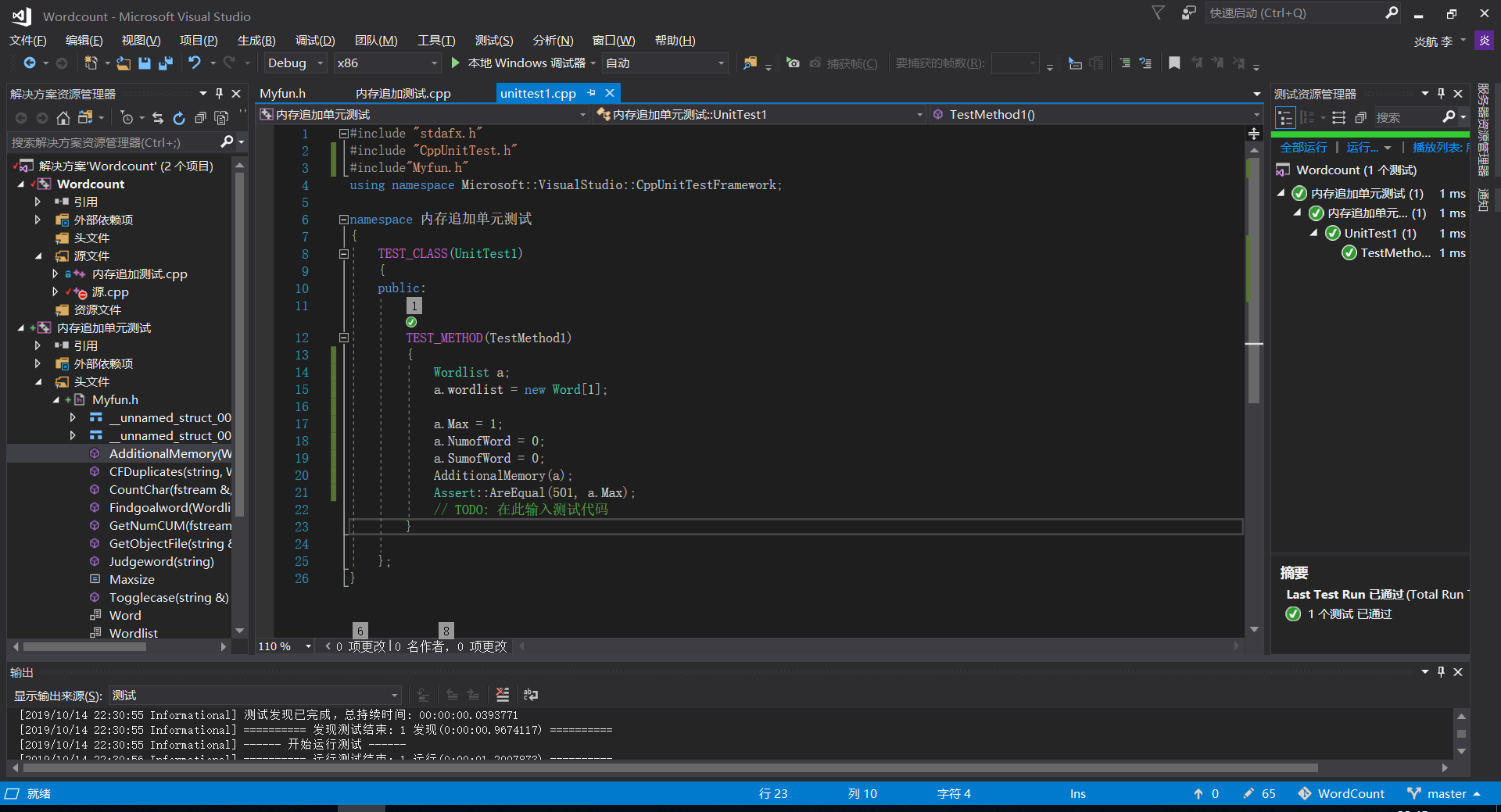Click the Open File folder icon
The image size is (1501, 812).
(x=124, y=63)
